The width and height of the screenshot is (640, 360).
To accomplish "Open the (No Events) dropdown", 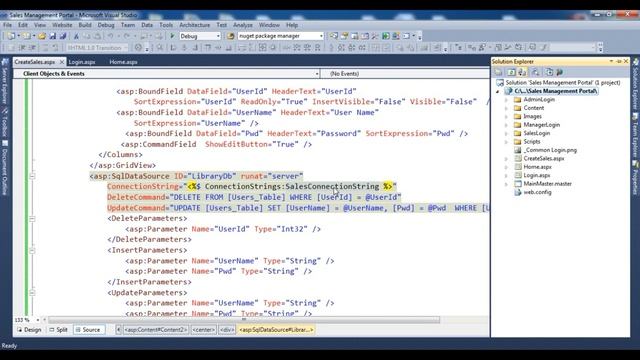I will pyautogui.click(x=405, y=74).
